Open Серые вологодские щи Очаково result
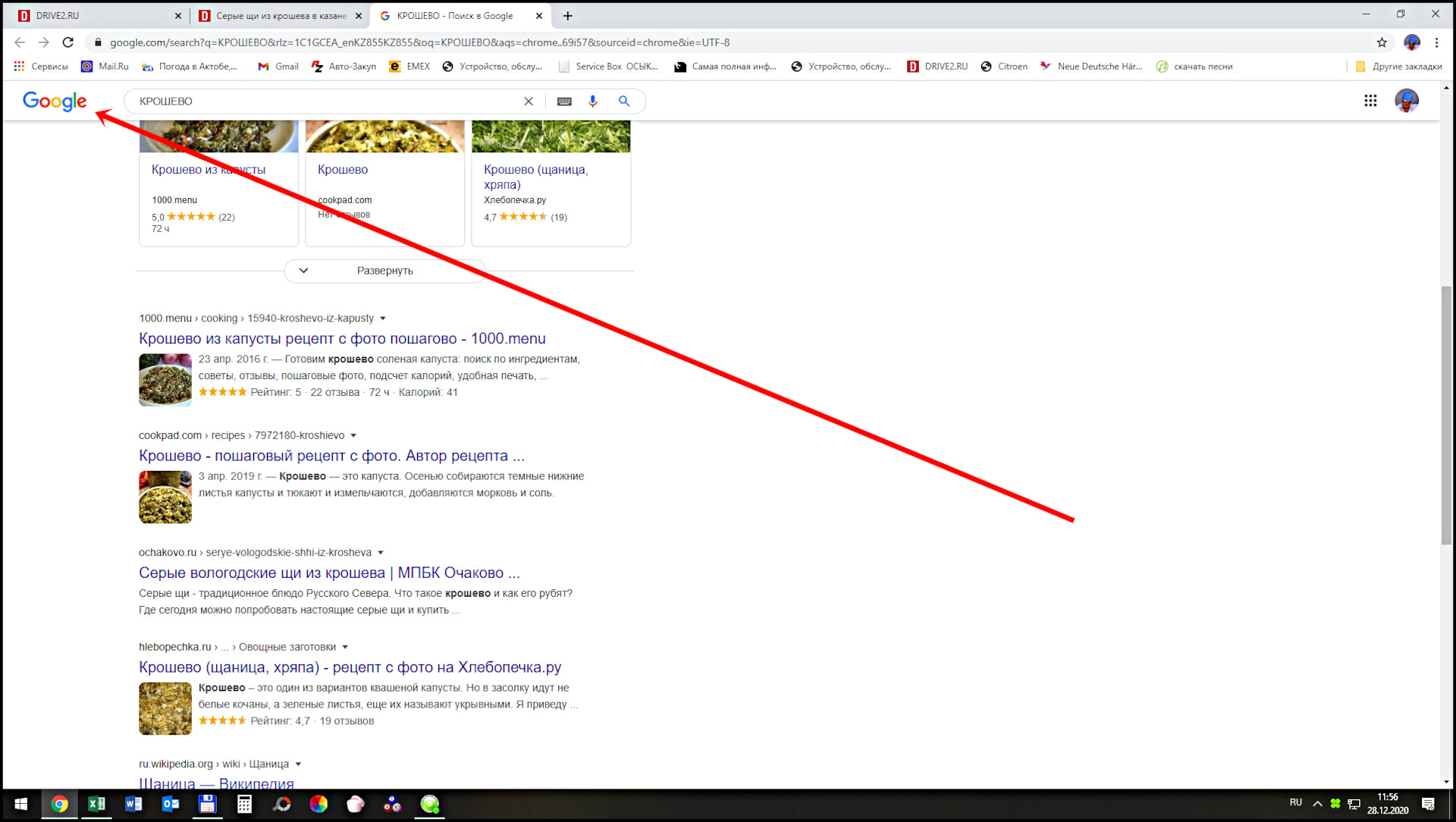Viewport: 1456px width, 822px height. coord(329,573)
